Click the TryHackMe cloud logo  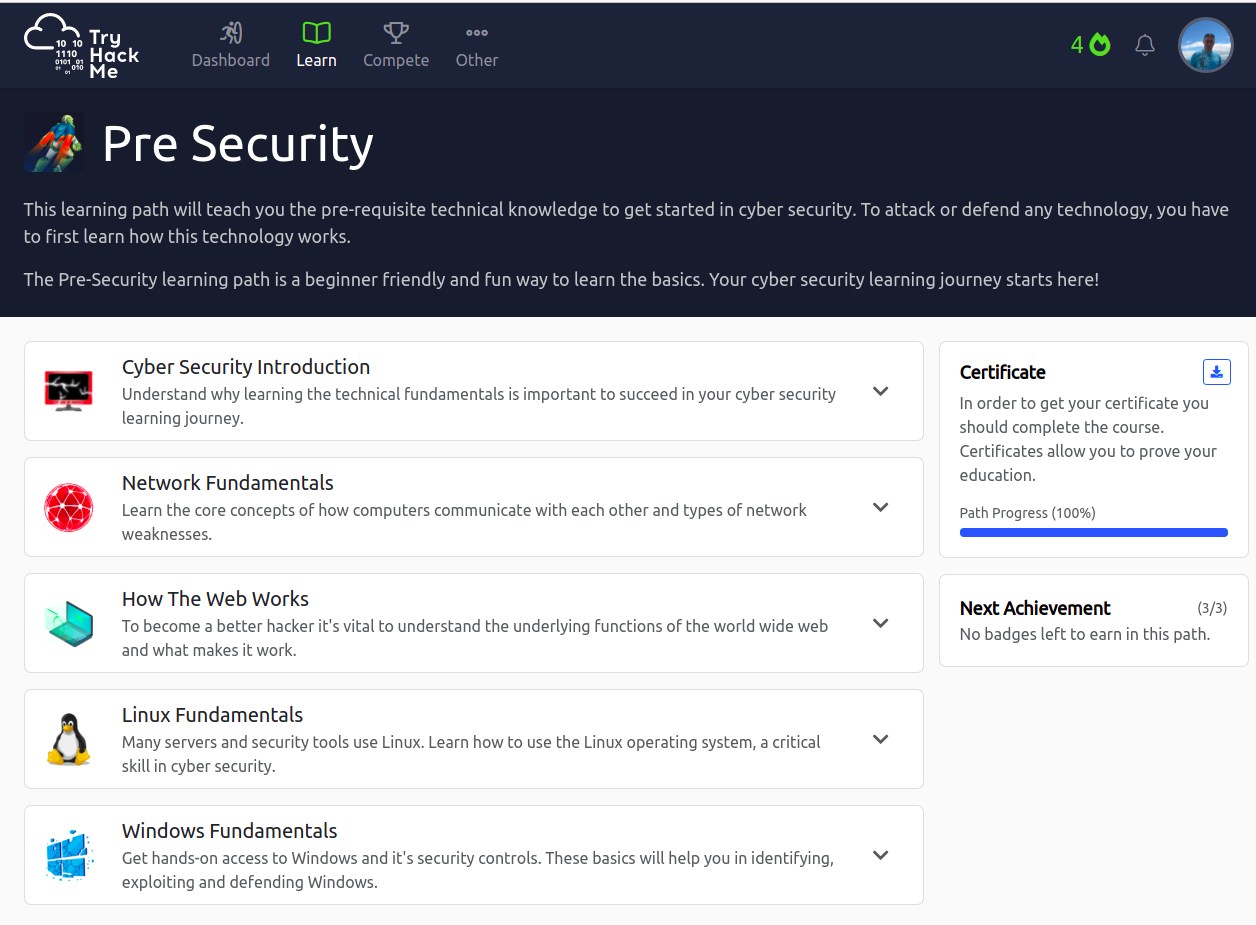pyautogui.click(x=82, y=45)
